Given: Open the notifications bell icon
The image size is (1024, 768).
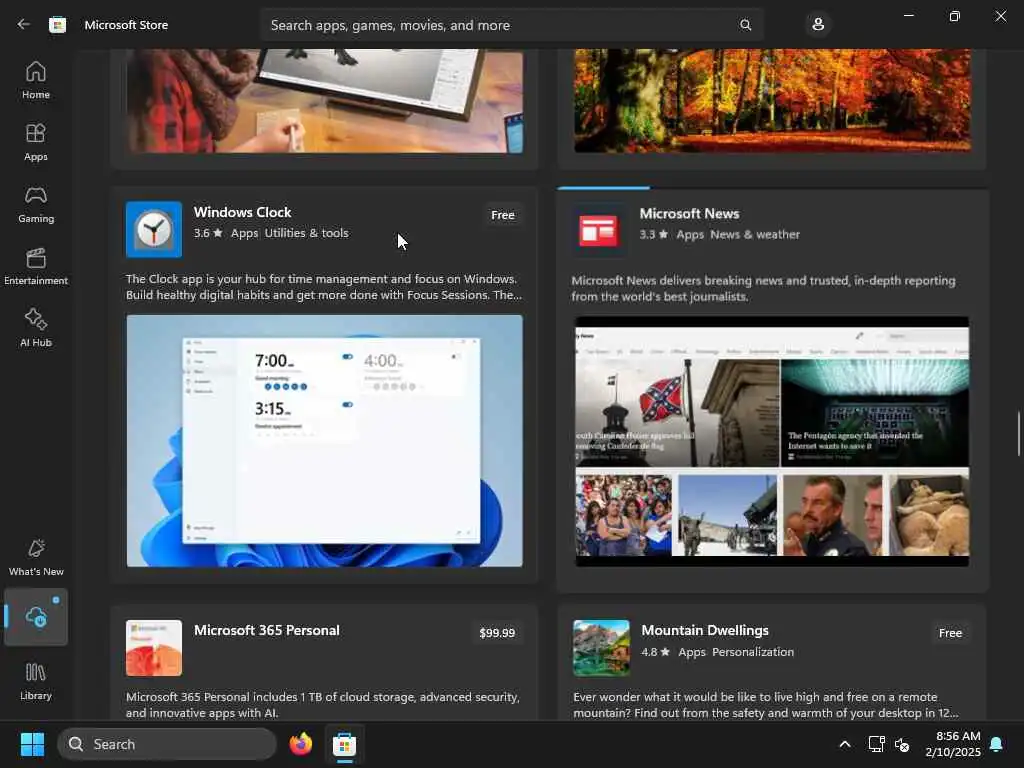Looking at the screenshot, I should point(997,744).
